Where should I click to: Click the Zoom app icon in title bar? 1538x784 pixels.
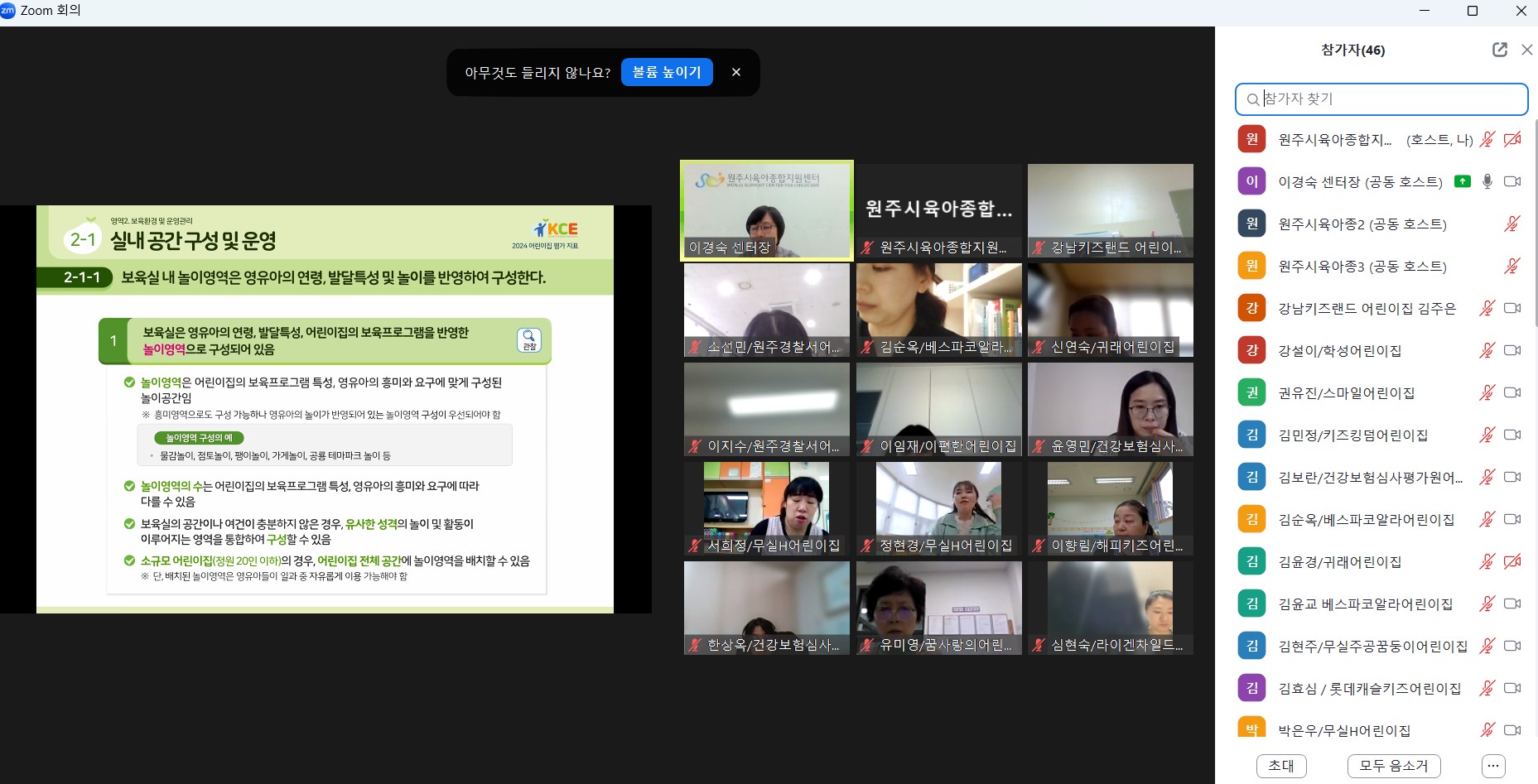[x=7, y=10]
